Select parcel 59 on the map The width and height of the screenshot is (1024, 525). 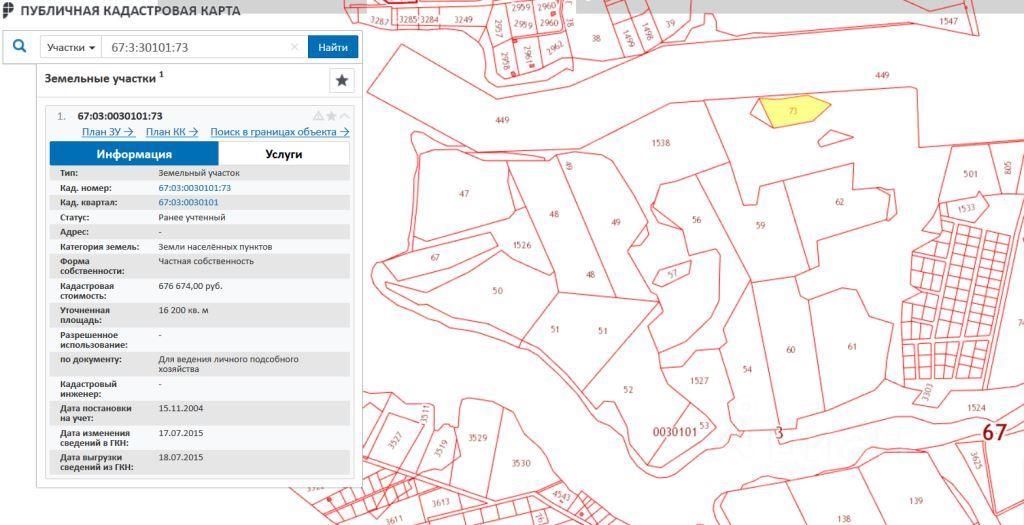pos(760,225)
